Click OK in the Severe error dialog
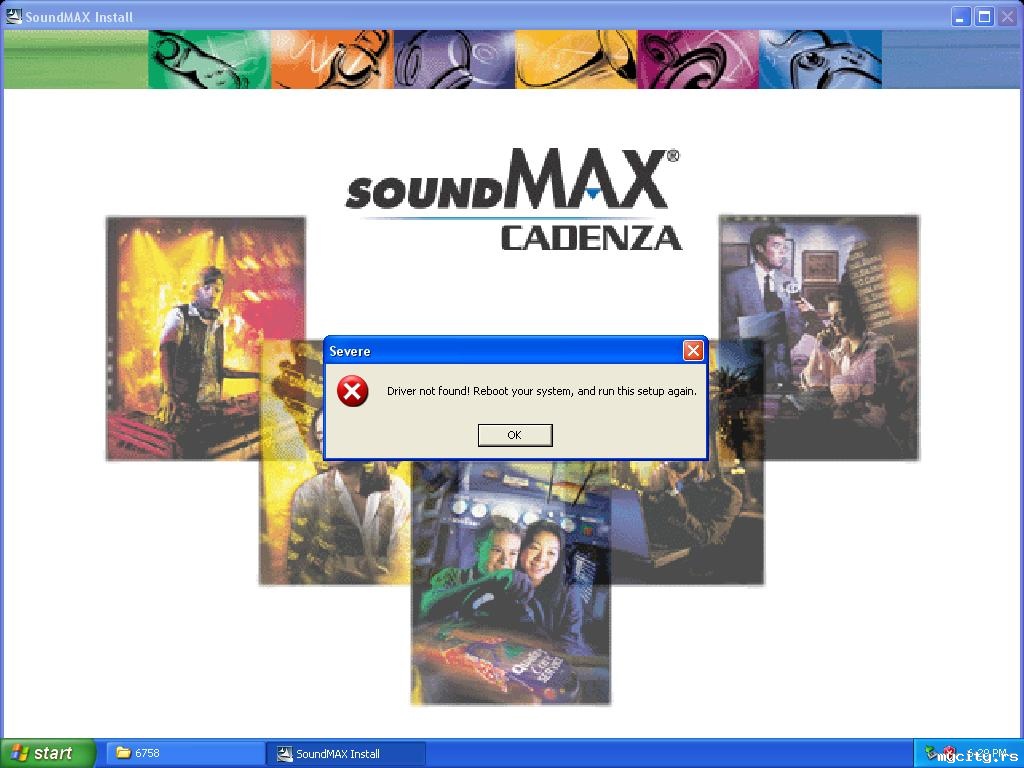This screenshot has width=1024, height=768. (515, 435)
